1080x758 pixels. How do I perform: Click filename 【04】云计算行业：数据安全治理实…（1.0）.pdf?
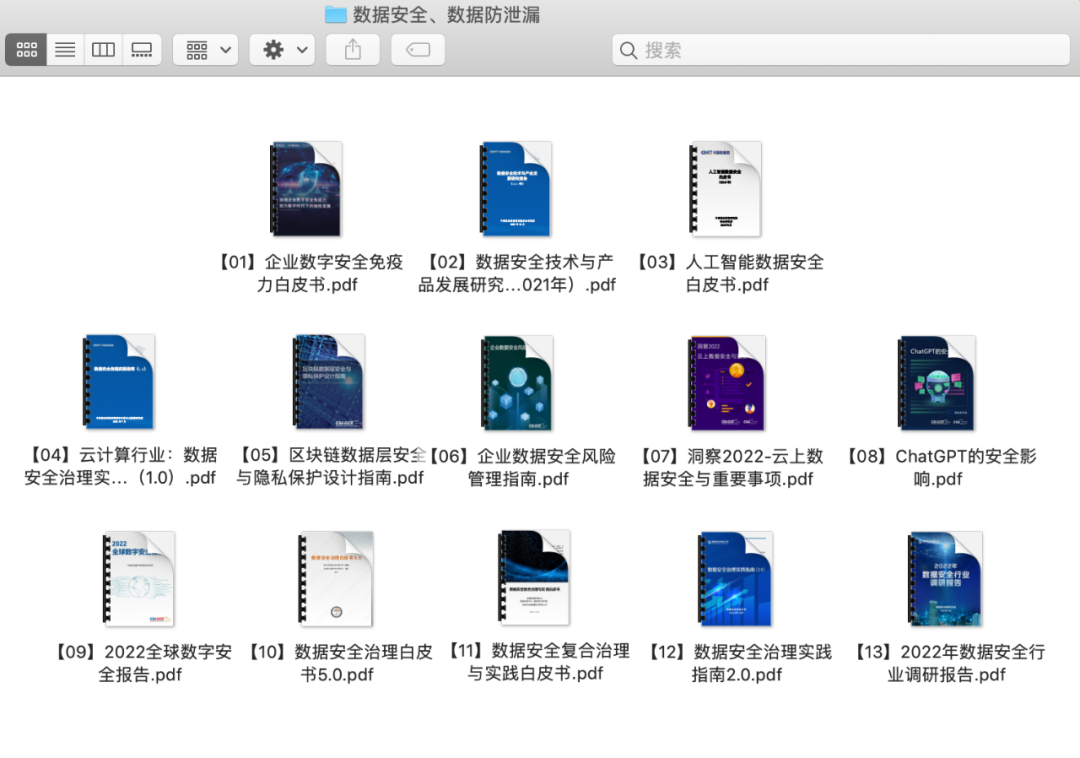120,466
